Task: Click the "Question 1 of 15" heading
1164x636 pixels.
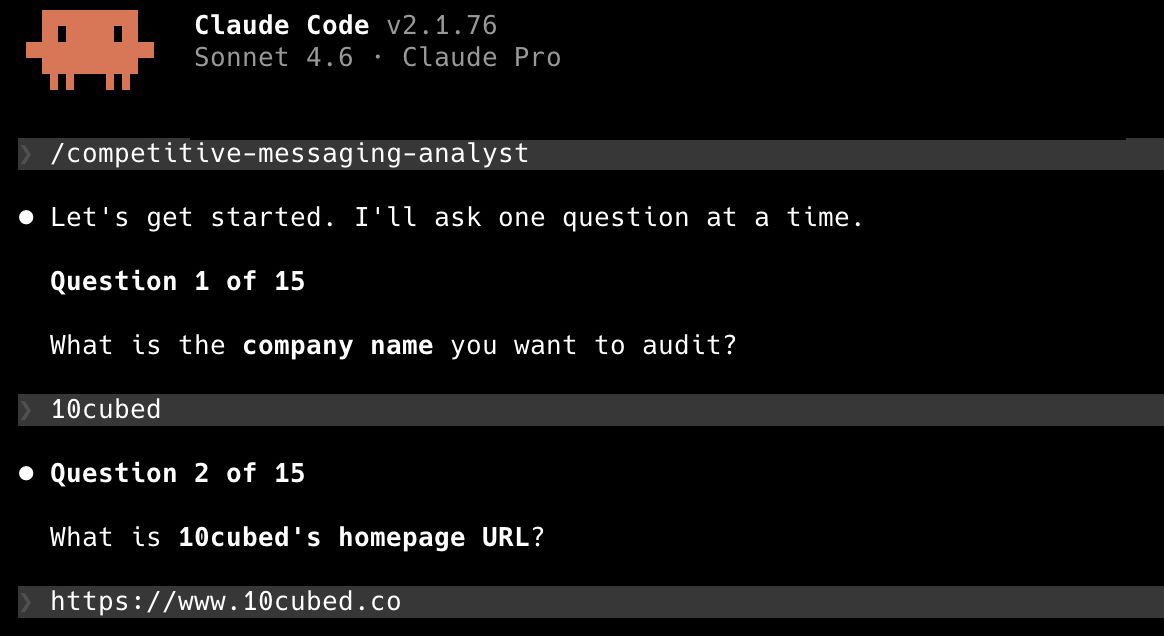Action: [177, 282]
